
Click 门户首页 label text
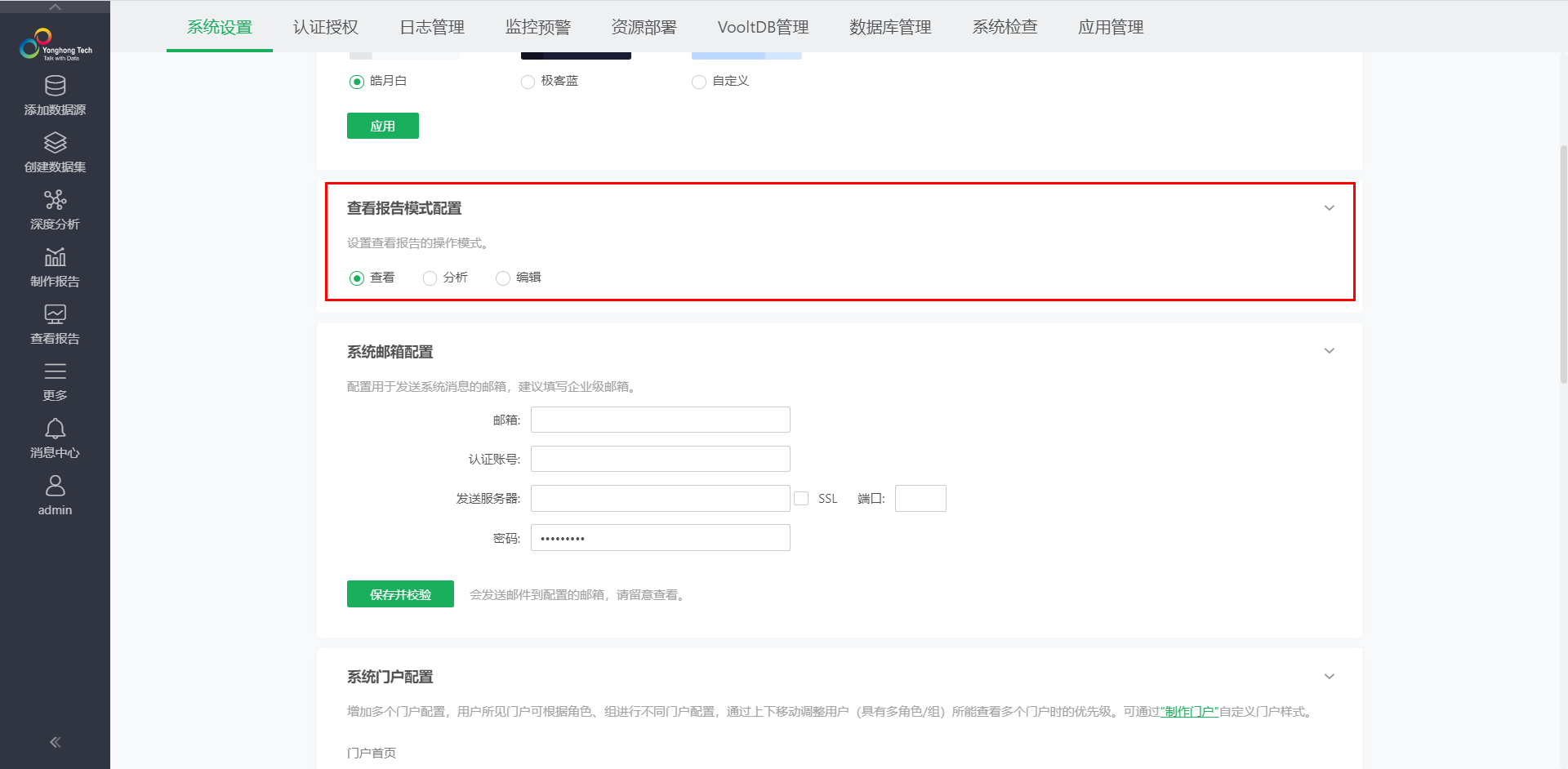tap(372, 753)
